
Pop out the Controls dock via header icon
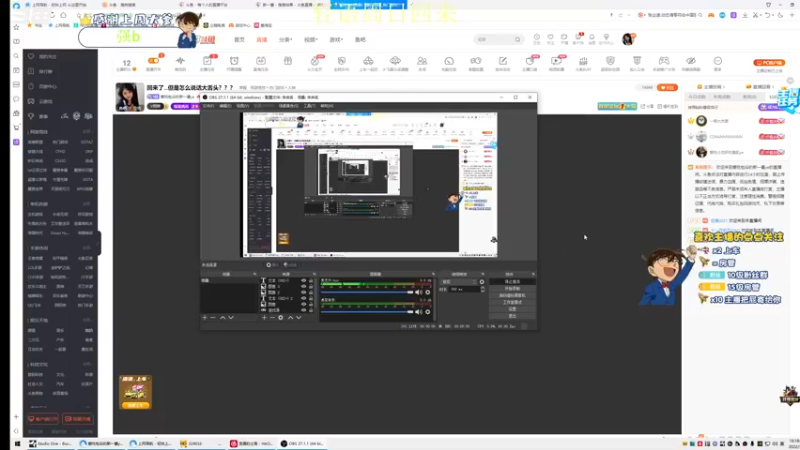(x=533, y=274)
